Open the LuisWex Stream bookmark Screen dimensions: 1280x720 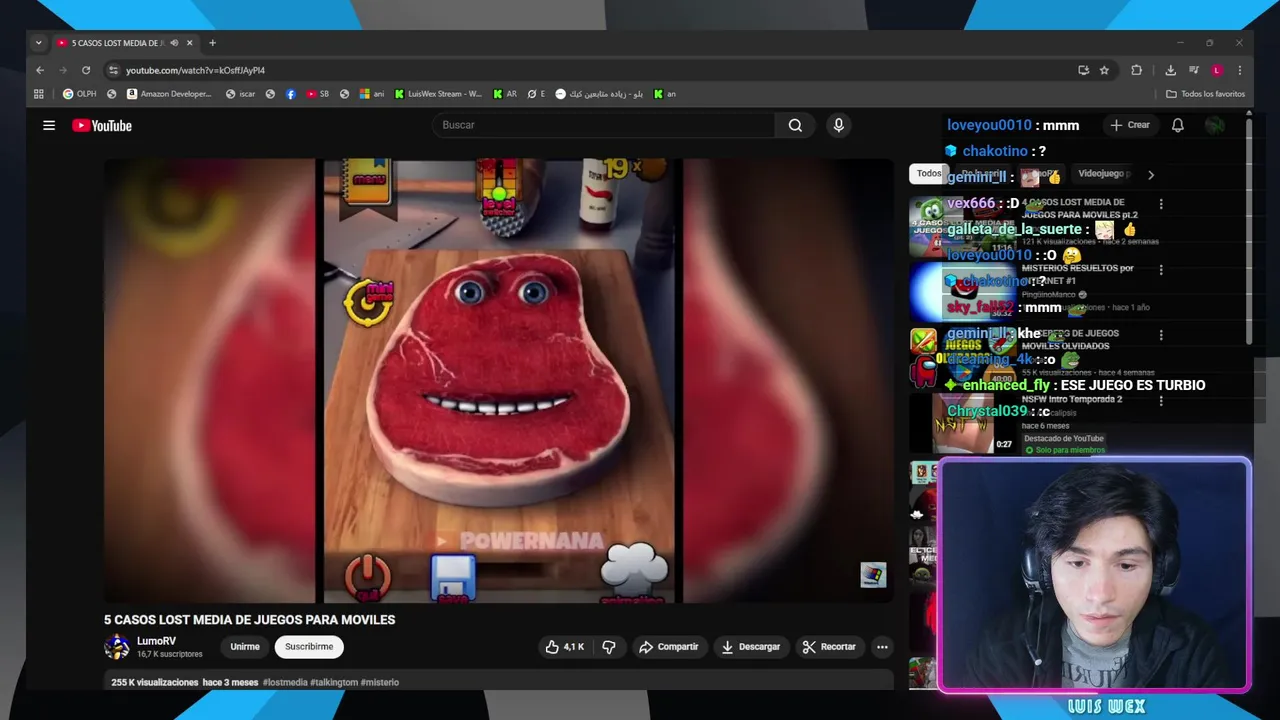tap(438, 94)
